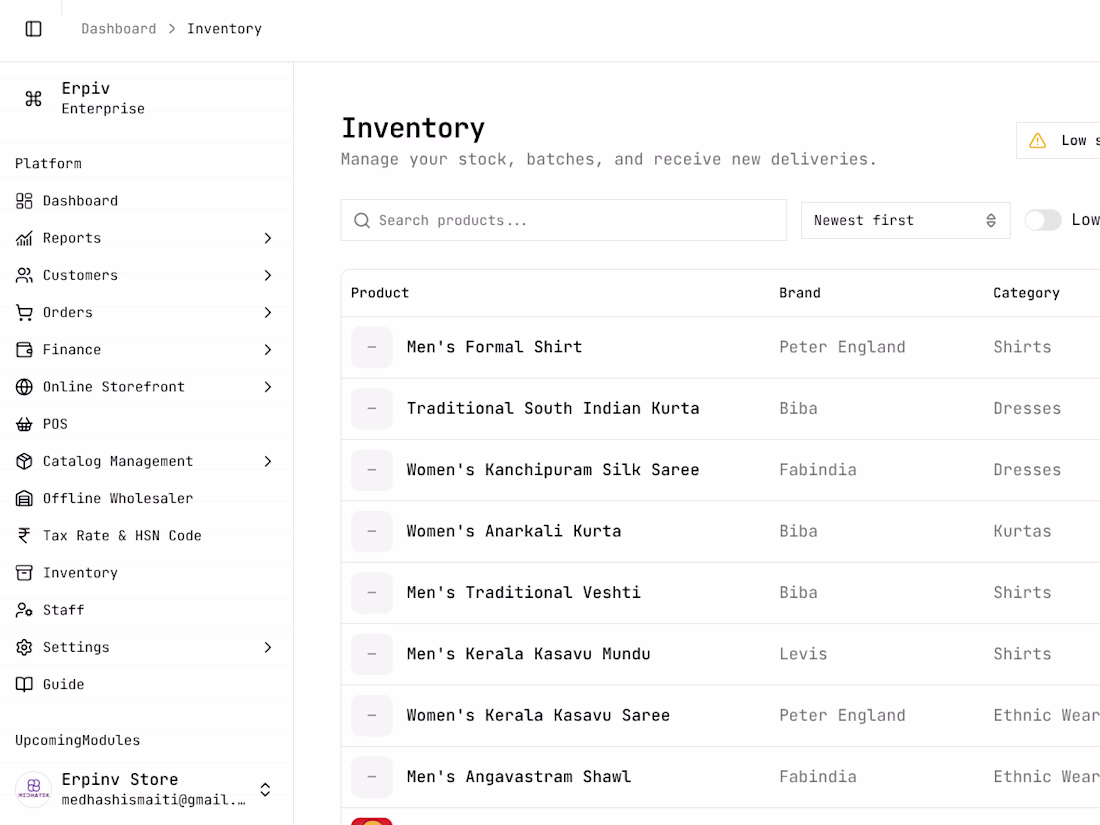This screenshot has height=825, width=1100.
Task: Toggle the Low stock filter switch
Action: pyautogui.click(x=1042, y=220)
